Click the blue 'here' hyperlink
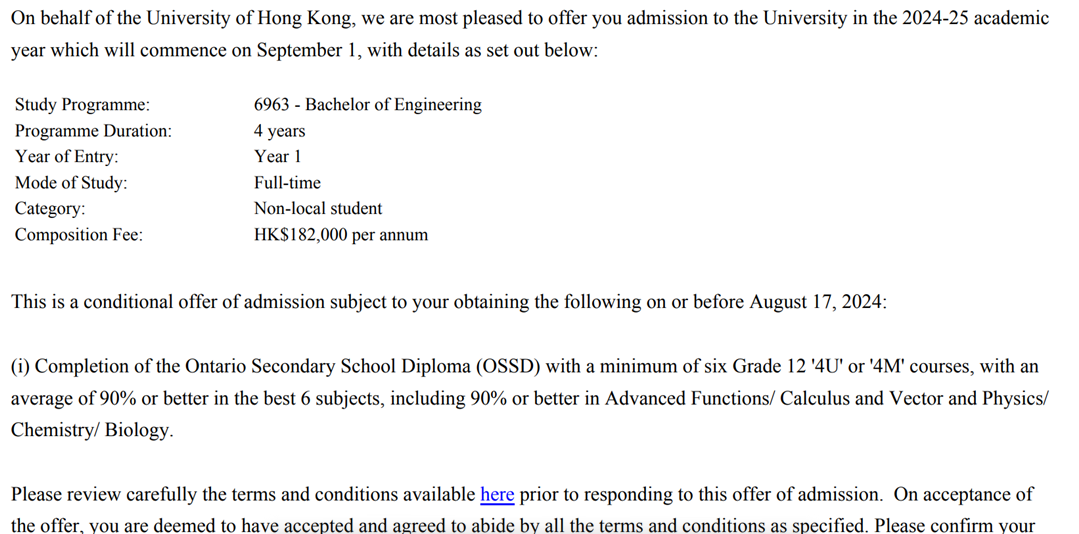1079x534 pixels. (497, 494)
